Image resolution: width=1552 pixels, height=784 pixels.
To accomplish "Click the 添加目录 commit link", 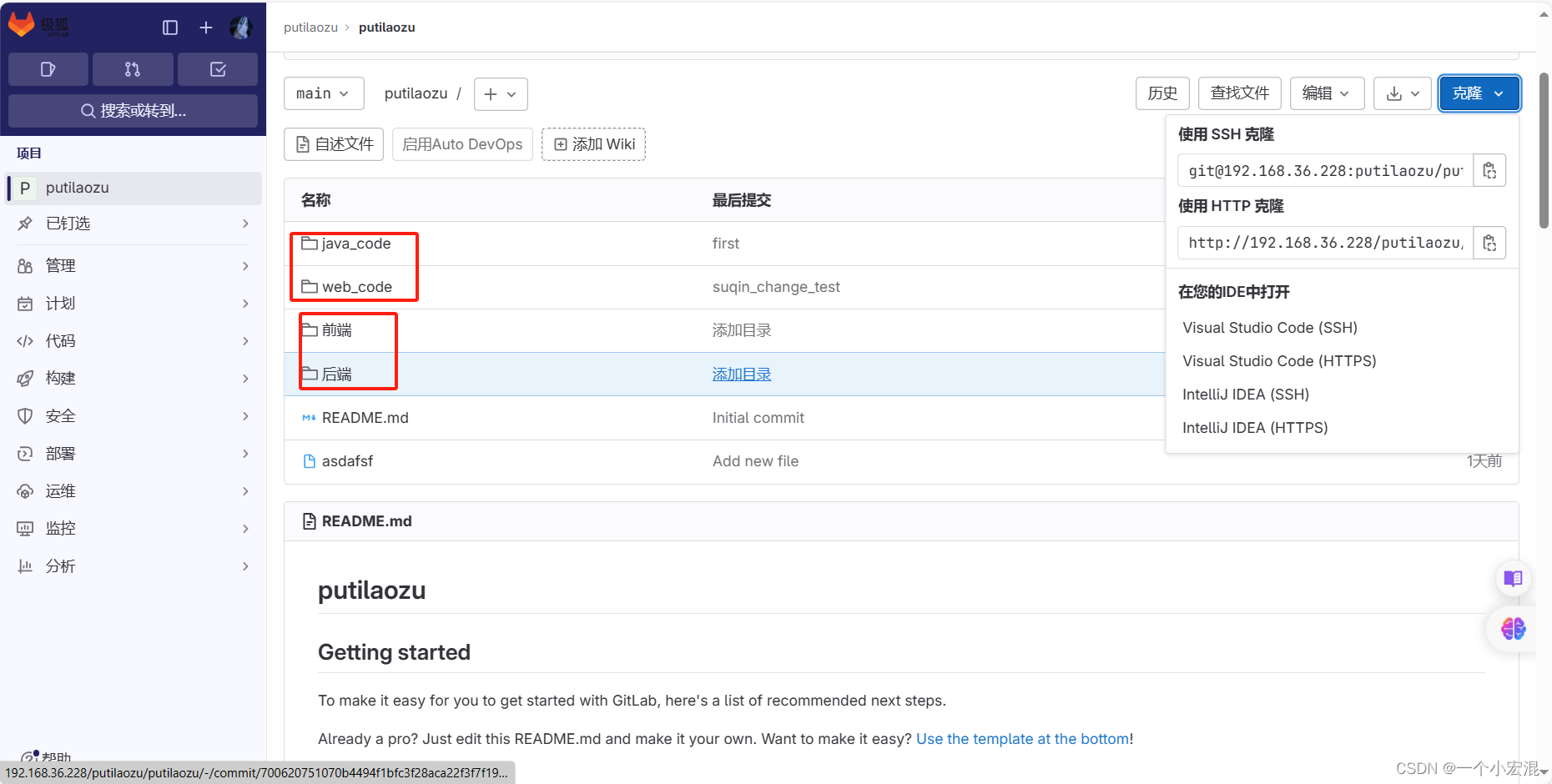I will 741,374.
